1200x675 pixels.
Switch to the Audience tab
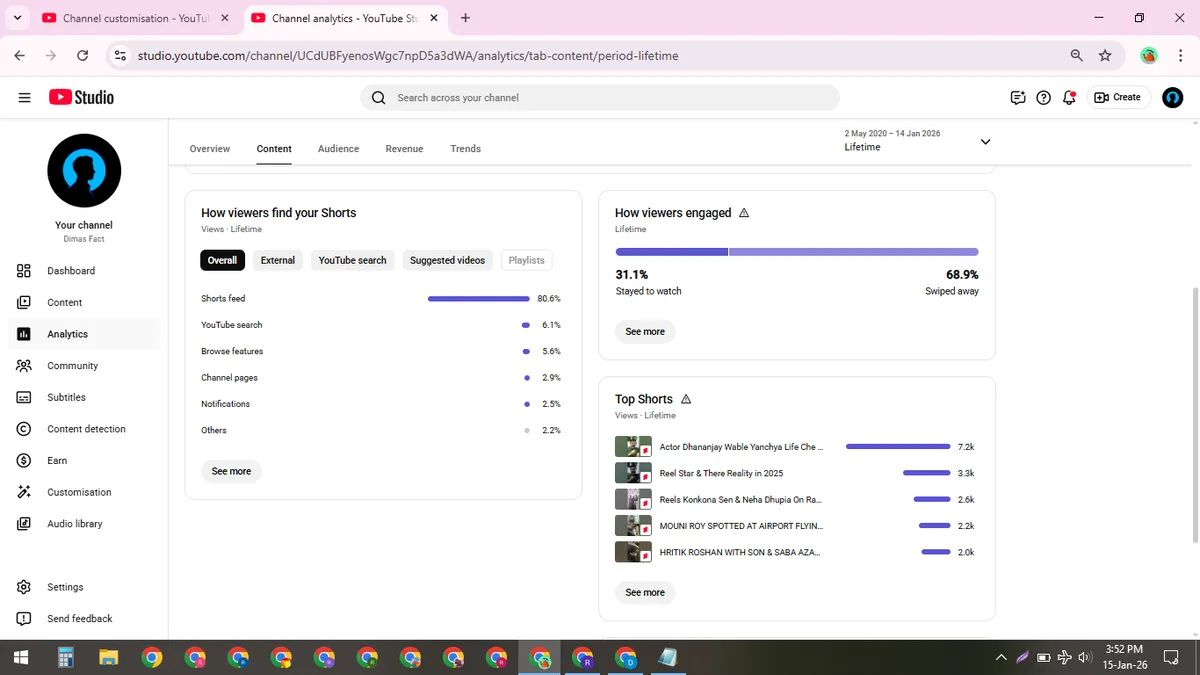coord(338,149)
